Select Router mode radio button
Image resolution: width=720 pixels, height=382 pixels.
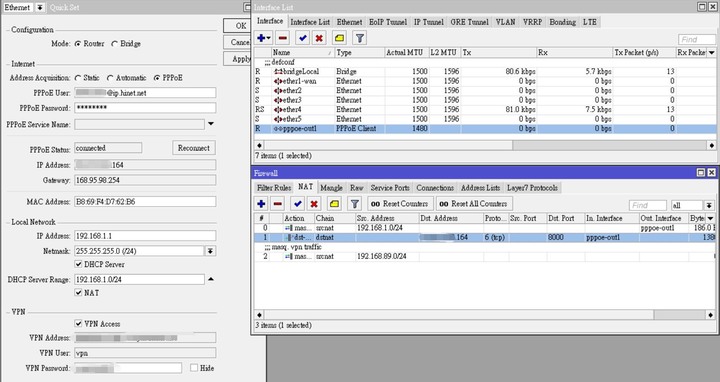(78, 44)
